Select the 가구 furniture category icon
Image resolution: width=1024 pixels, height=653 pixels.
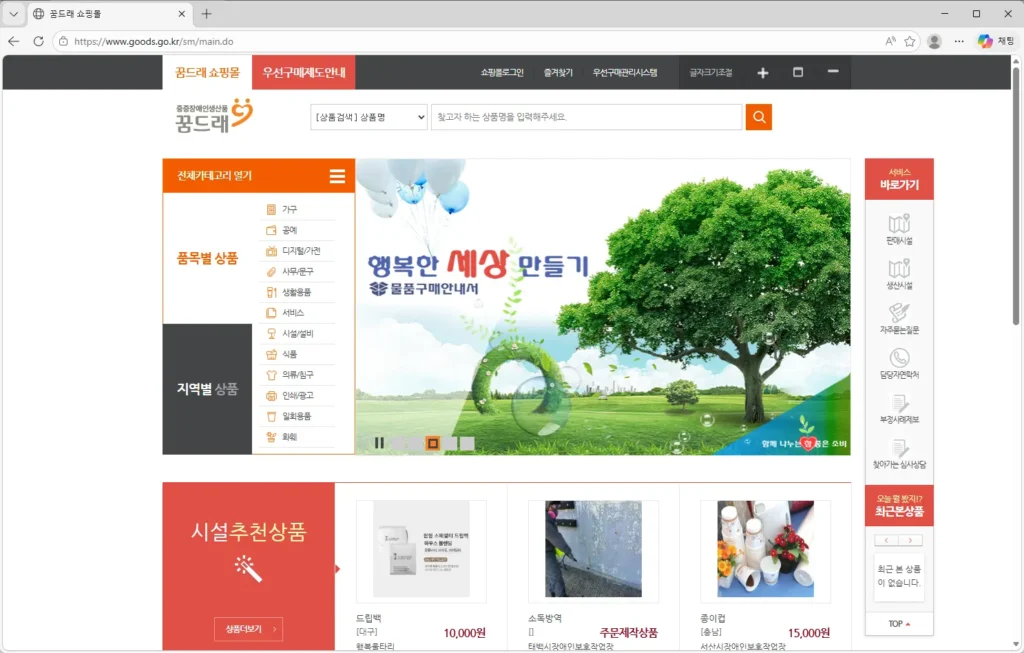[x=270, y=209]
